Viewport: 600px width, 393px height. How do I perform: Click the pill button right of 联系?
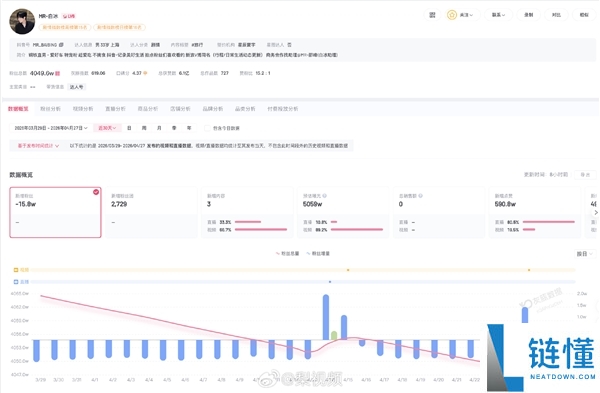(x=528, y=15)
